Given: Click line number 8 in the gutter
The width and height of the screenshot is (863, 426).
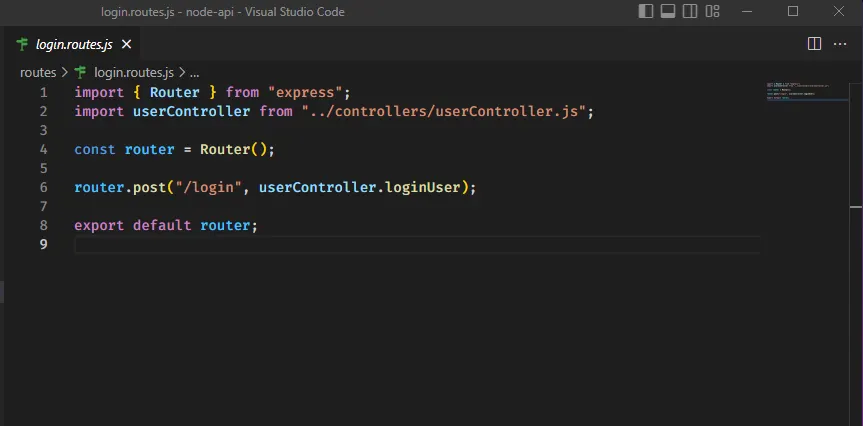Looking at the screenshot, I should [x=43, y=226].
